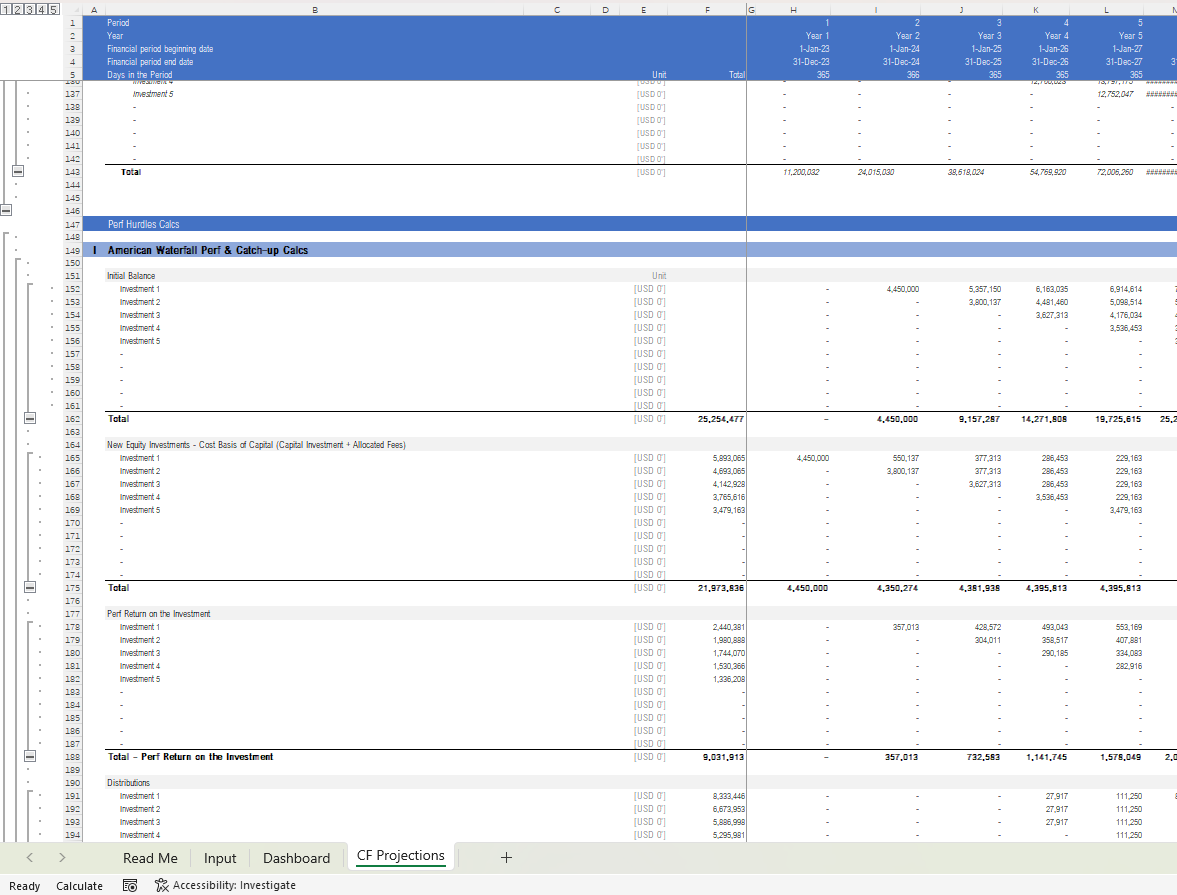Add a new sheet with plus icon
The width and height of the screenshot is (1177, 895).
tap(506, 857)
